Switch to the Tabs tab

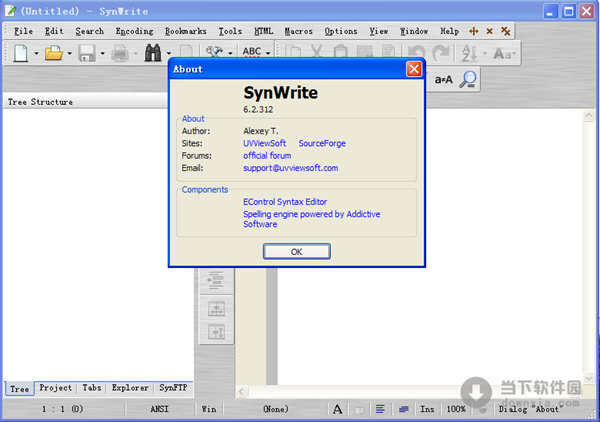click(92, 388)
